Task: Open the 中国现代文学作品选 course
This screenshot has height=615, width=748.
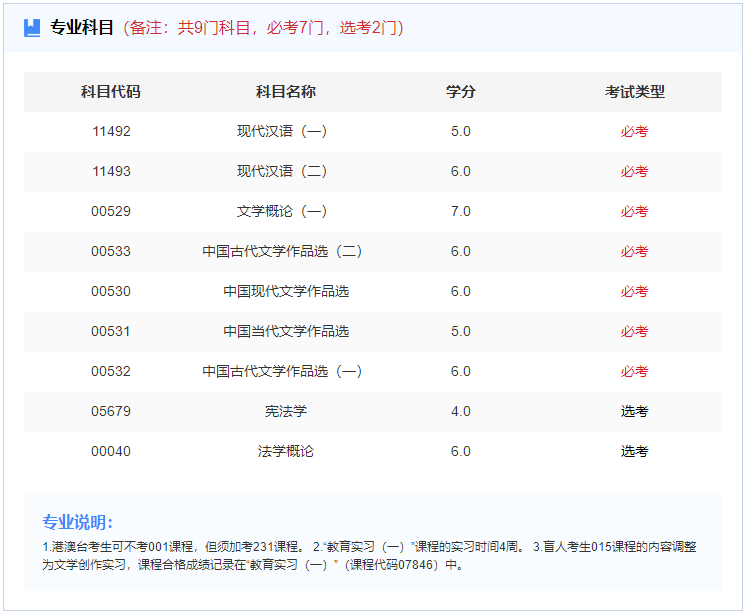Action: (x=286, y=291)
